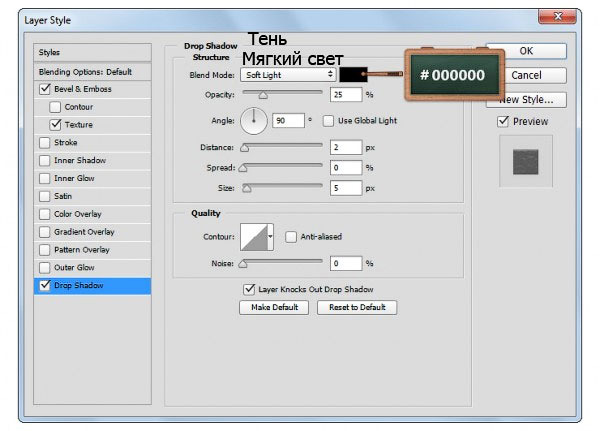600x431 pixels.
Task: Close the Layer Style dialog
Action: [x=557, y=16]
